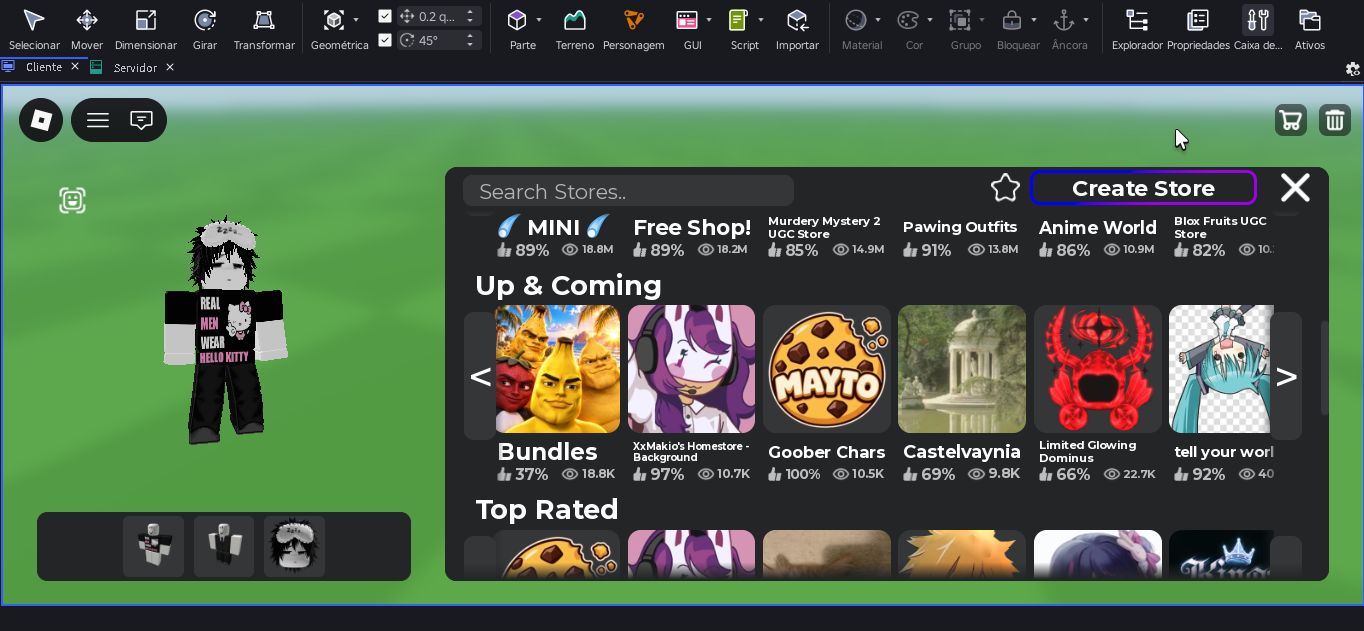Screen dimensions: 1364x631
Task: Open the Caixa de ferramentas
Action: click(x=1258, y=20)
